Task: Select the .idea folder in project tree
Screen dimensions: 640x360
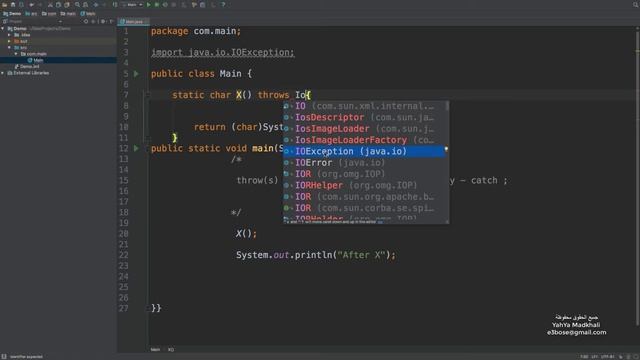Action: tap(22, 35)
